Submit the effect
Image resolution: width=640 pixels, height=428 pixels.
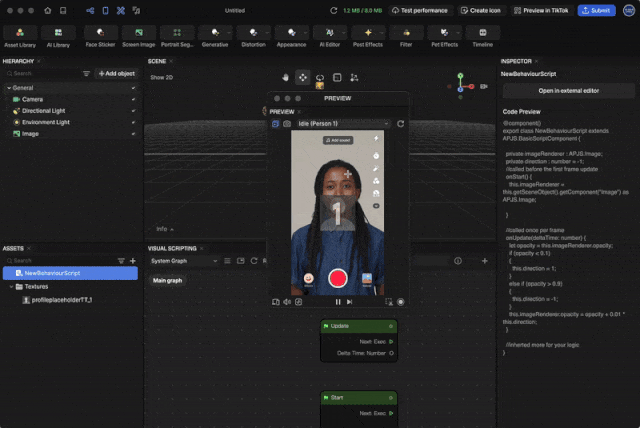[596, 11]
